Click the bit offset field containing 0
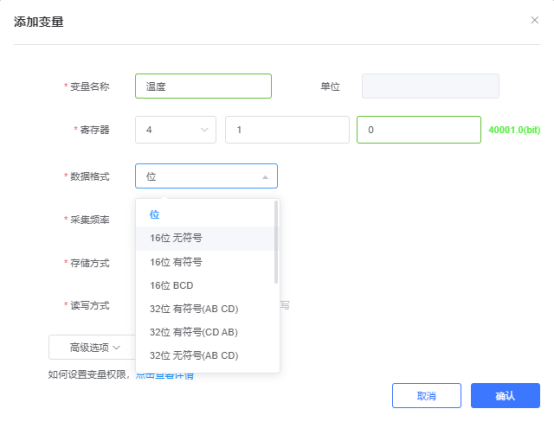 coord(419,130)
